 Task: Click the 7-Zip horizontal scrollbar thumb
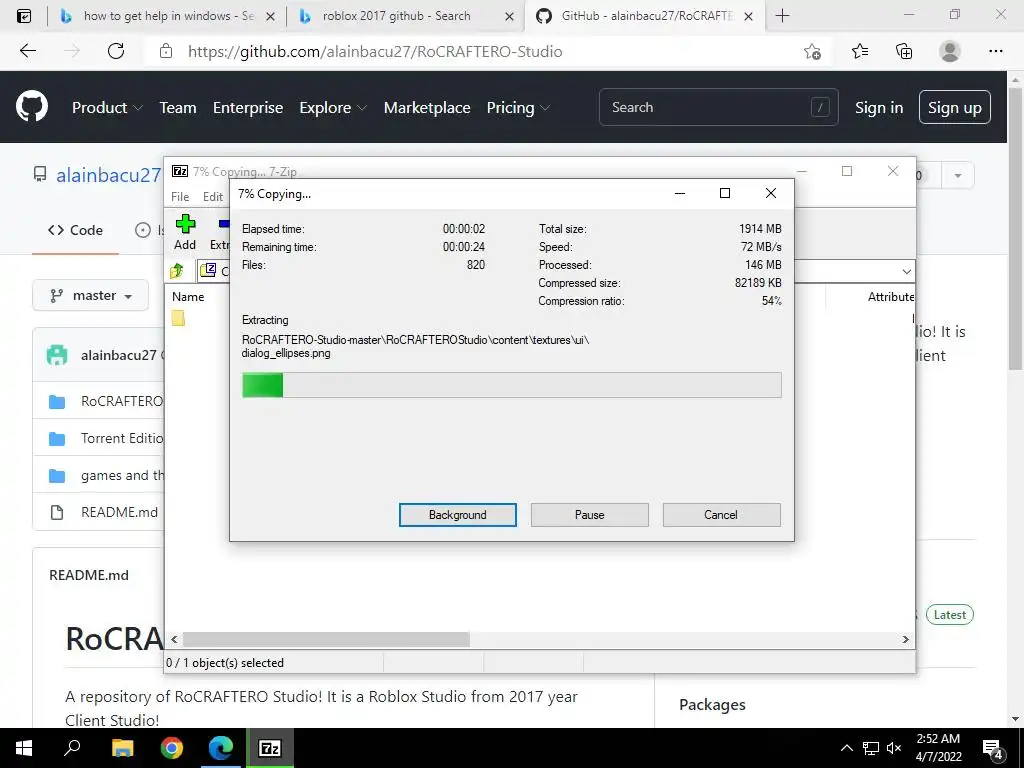point(326,639)
